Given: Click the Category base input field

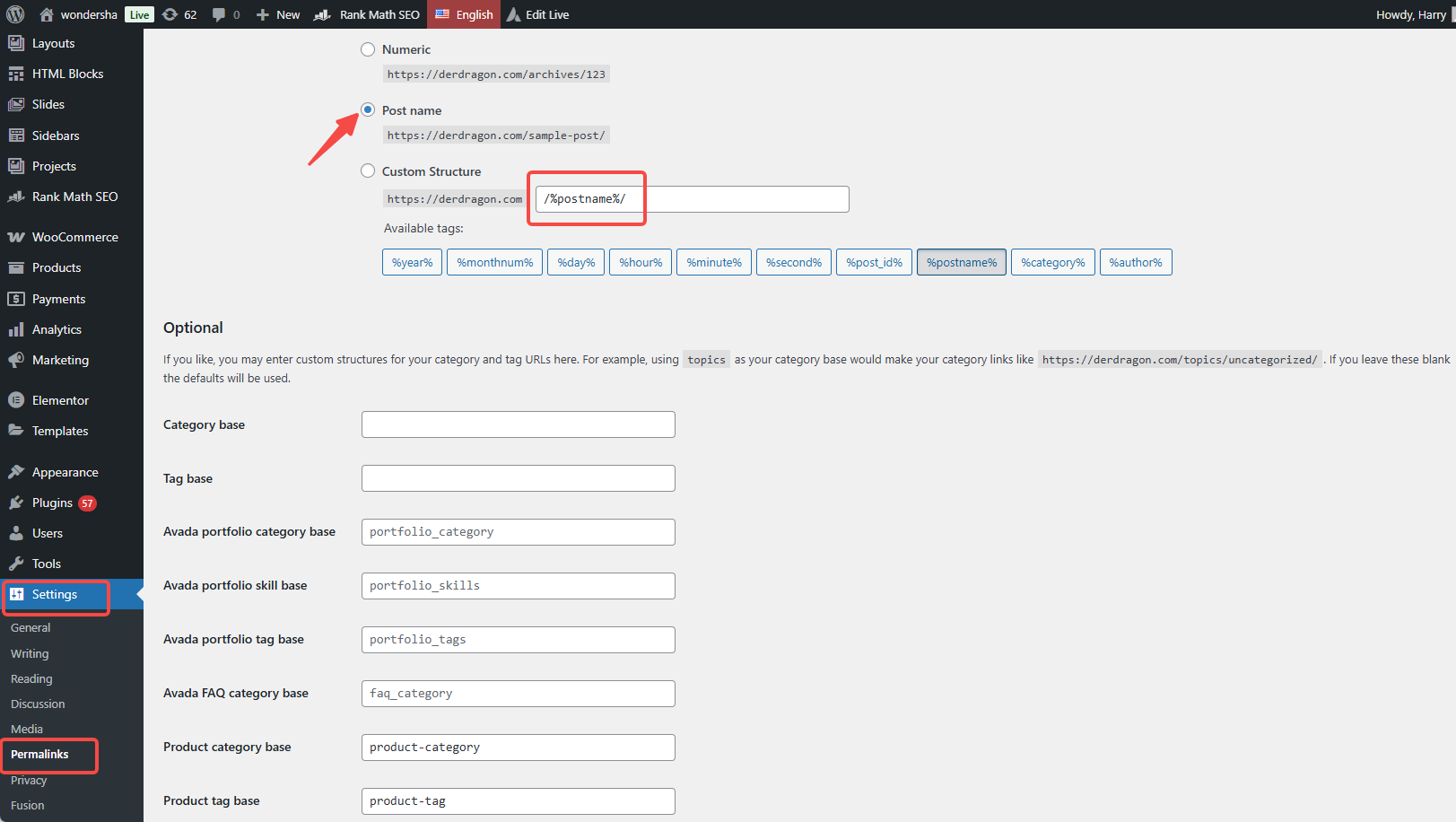Looking at the screenshot, I should [x=518, y=424].
